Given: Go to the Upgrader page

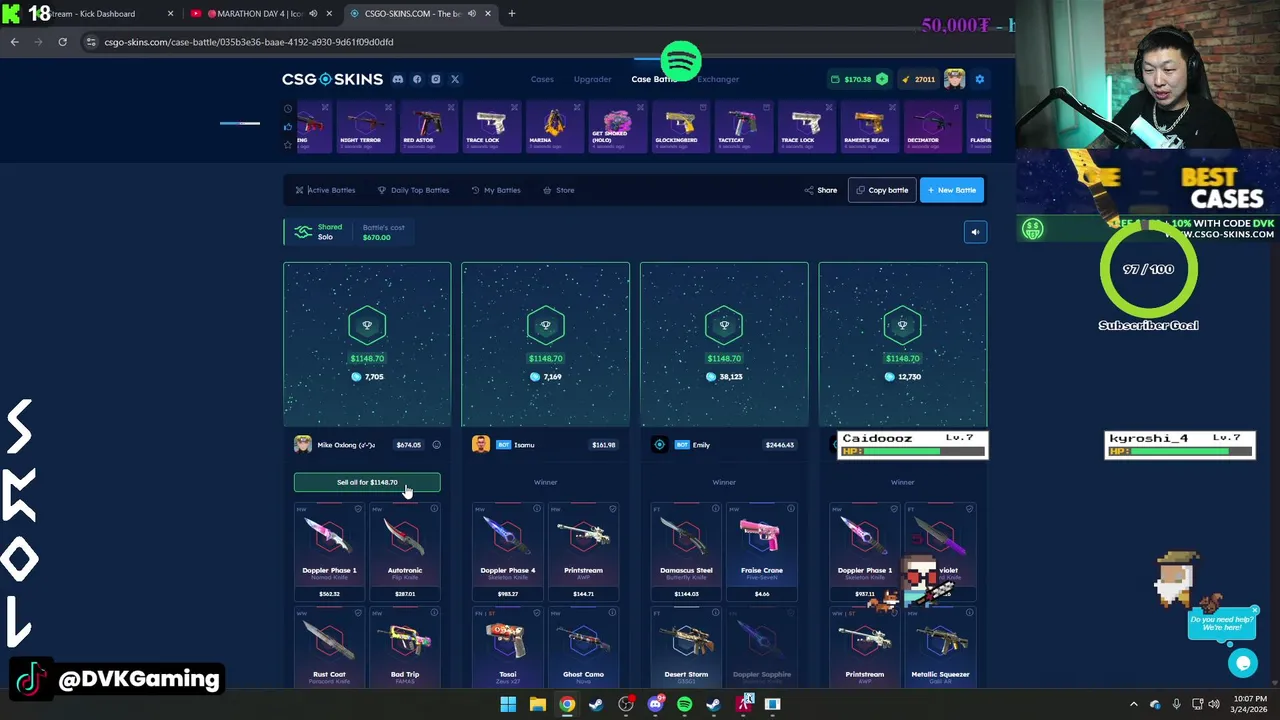Looking at the screenshot, I should coord(592,79).
